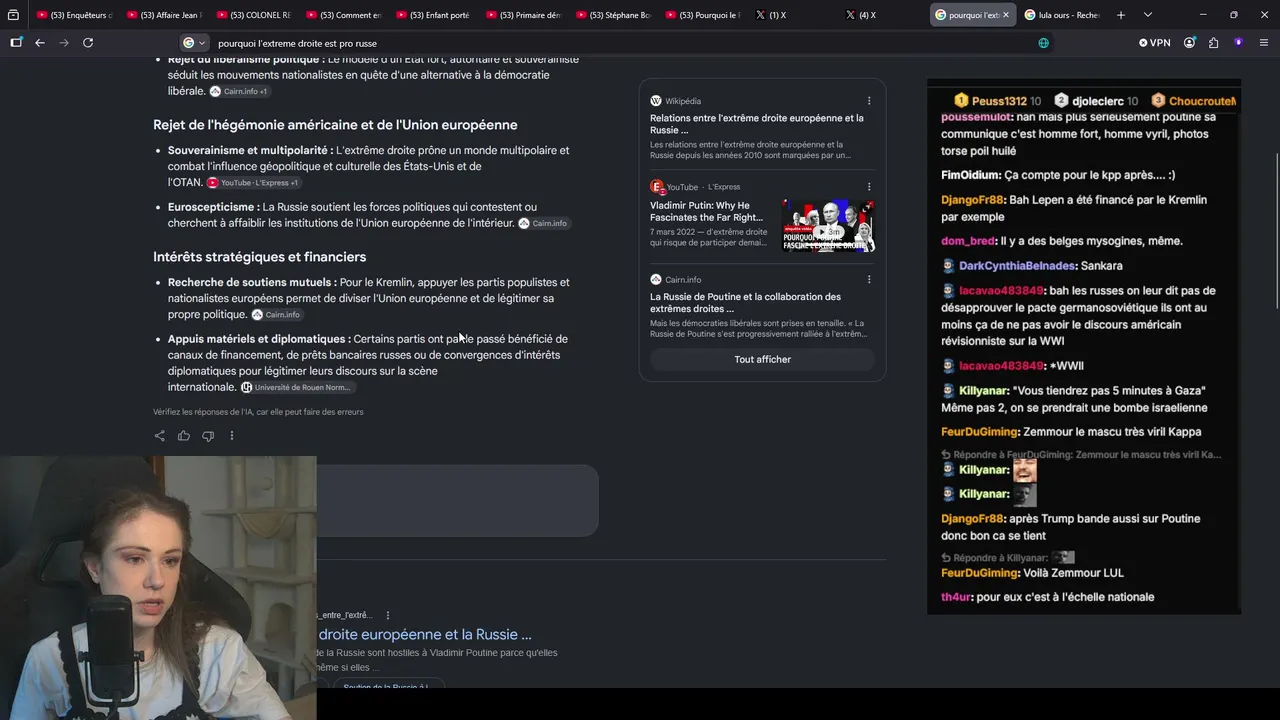Switch to the COLONEL RE YouTube tab

(255, 15)
